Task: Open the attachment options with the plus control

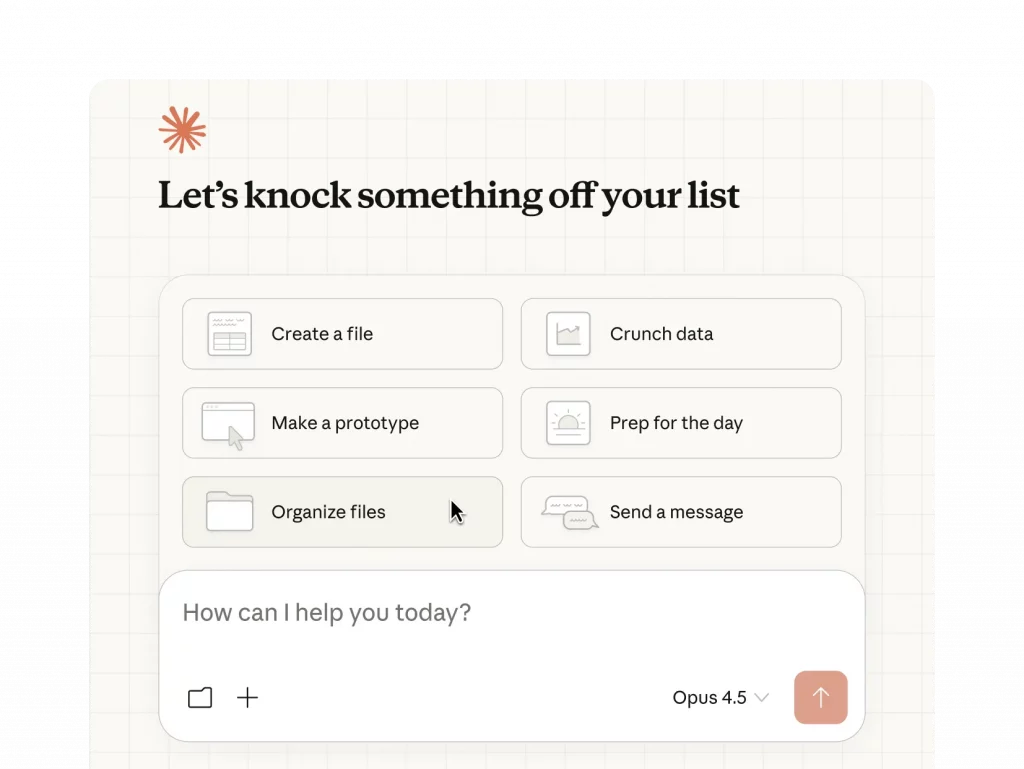Action: tap(247, 697)
